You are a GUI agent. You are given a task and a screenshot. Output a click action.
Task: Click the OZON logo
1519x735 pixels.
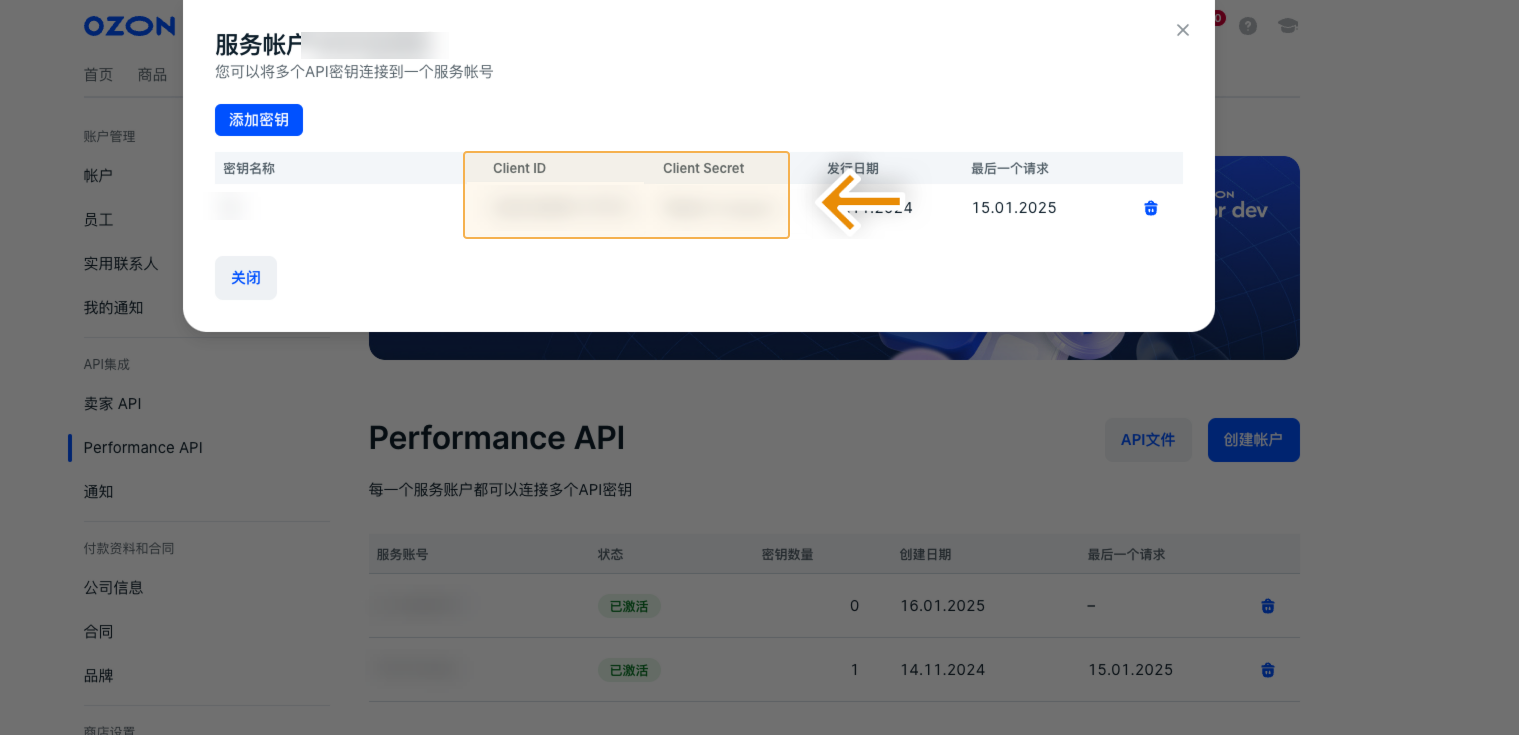point(129,26)
